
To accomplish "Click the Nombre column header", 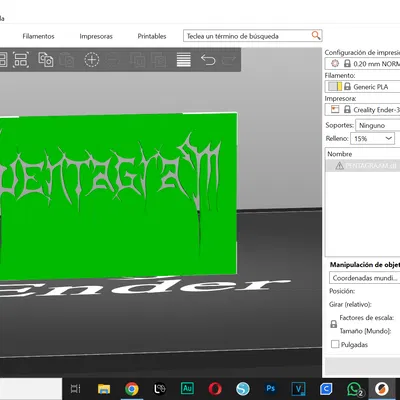I will click(x=340, y=154).
